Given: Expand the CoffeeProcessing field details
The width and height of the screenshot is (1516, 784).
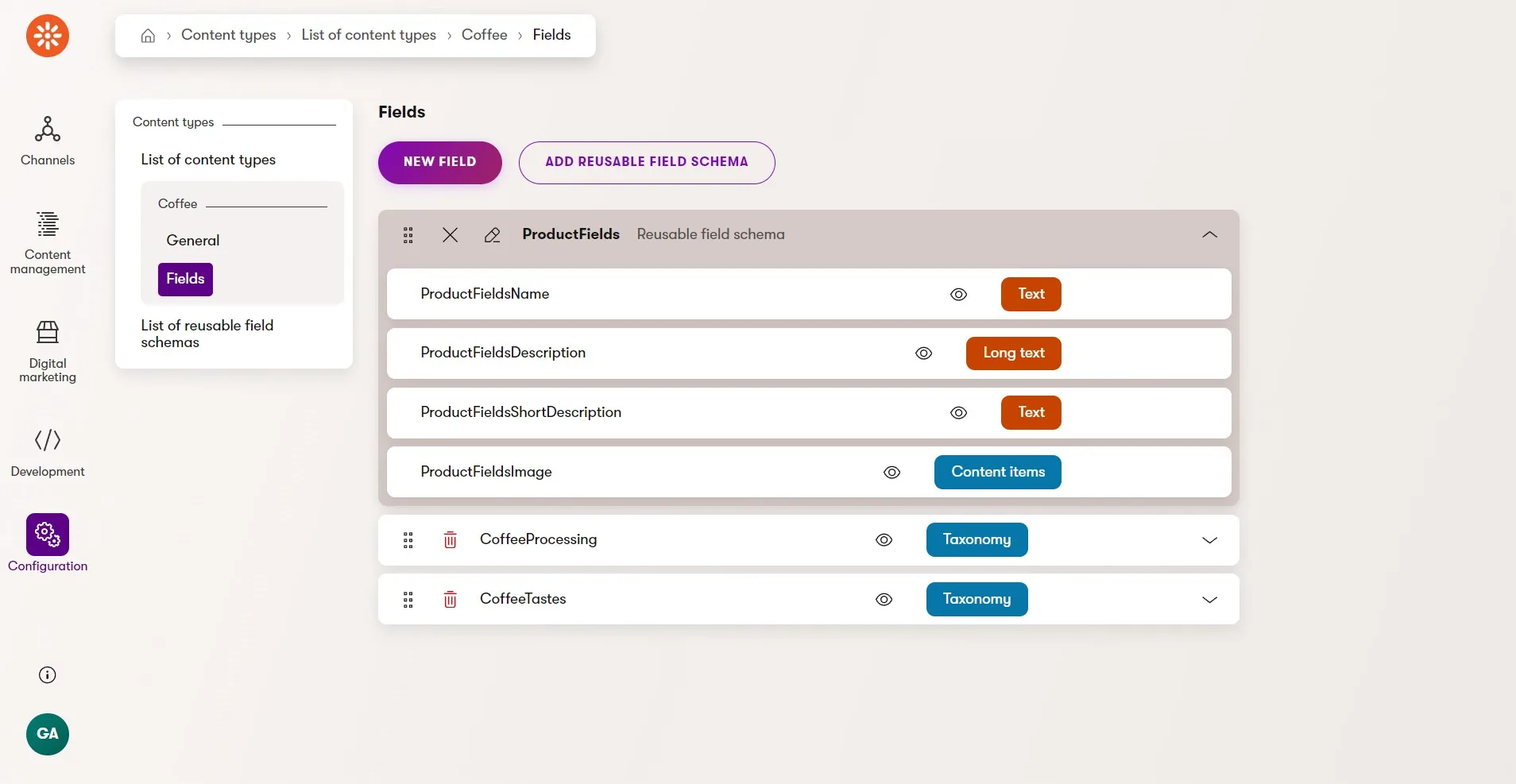Looking at the screenshot, I should [x=1209, y=540].
